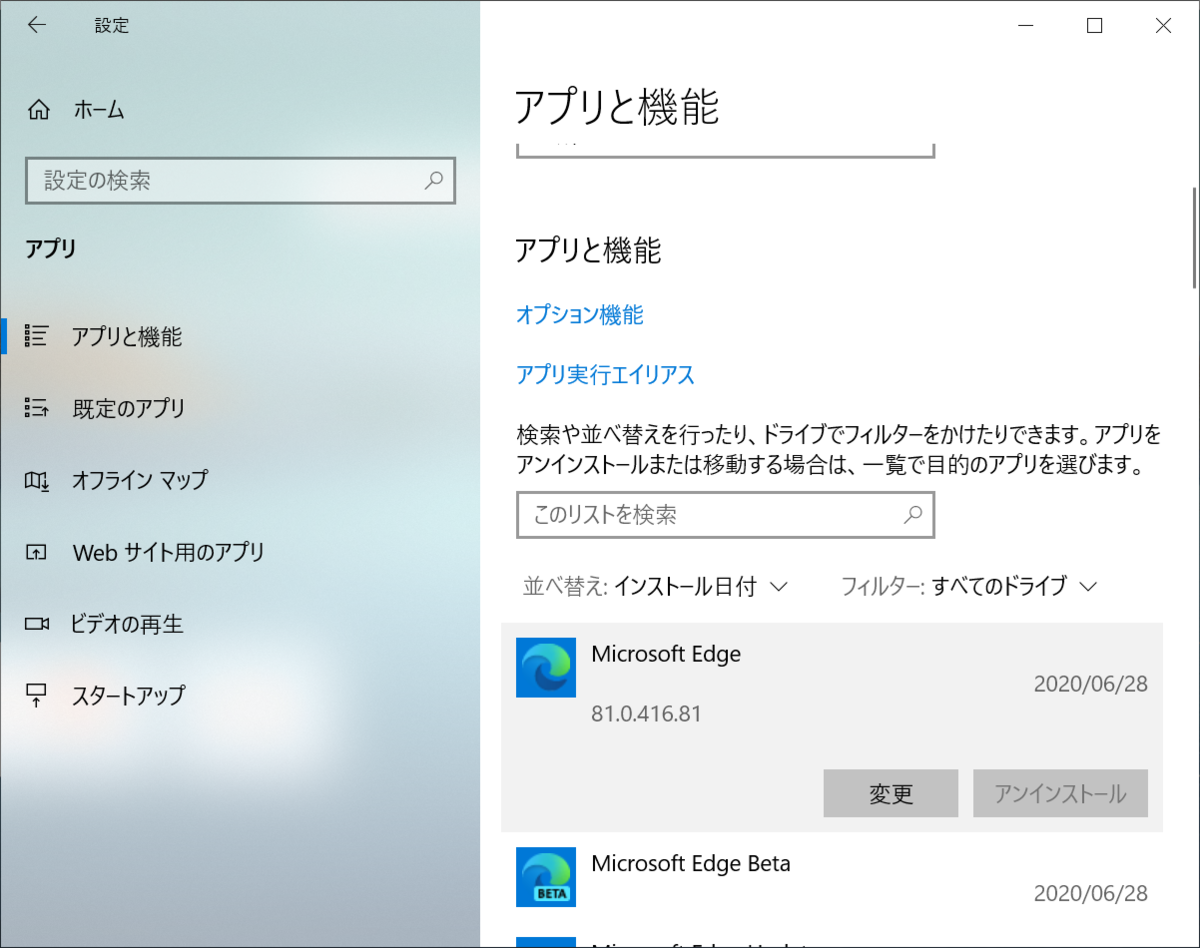
Task: Focus the このリストを検索 input field
Action: click(725, 515)
